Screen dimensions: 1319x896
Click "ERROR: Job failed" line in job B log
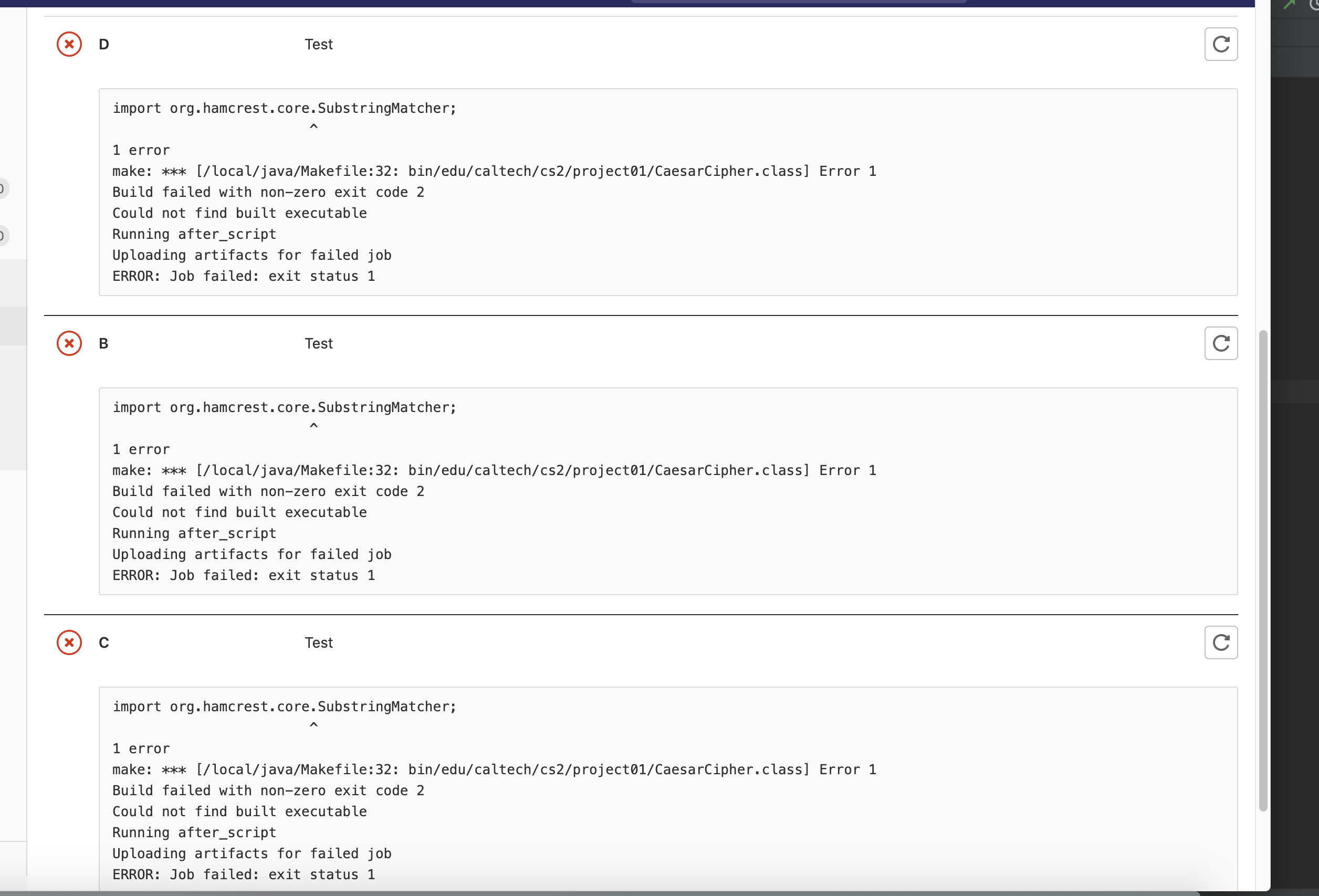point(244,575)
